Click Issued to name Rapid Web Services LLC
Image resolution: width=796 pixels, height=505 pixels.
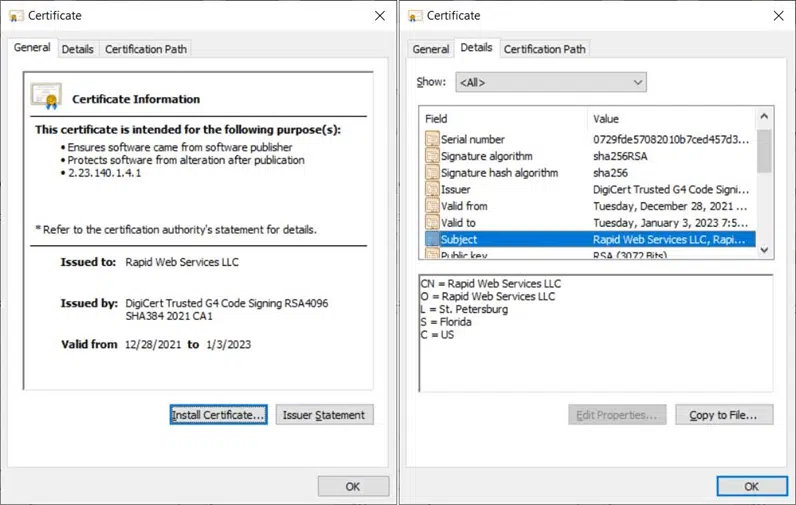[x=182, y=262]
